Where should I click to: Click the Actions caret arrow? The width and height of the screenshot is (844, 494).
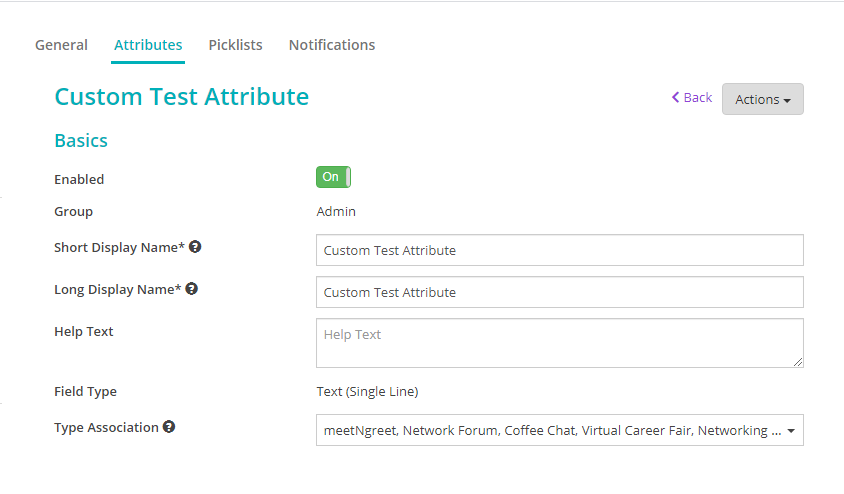tap(787, 101)
